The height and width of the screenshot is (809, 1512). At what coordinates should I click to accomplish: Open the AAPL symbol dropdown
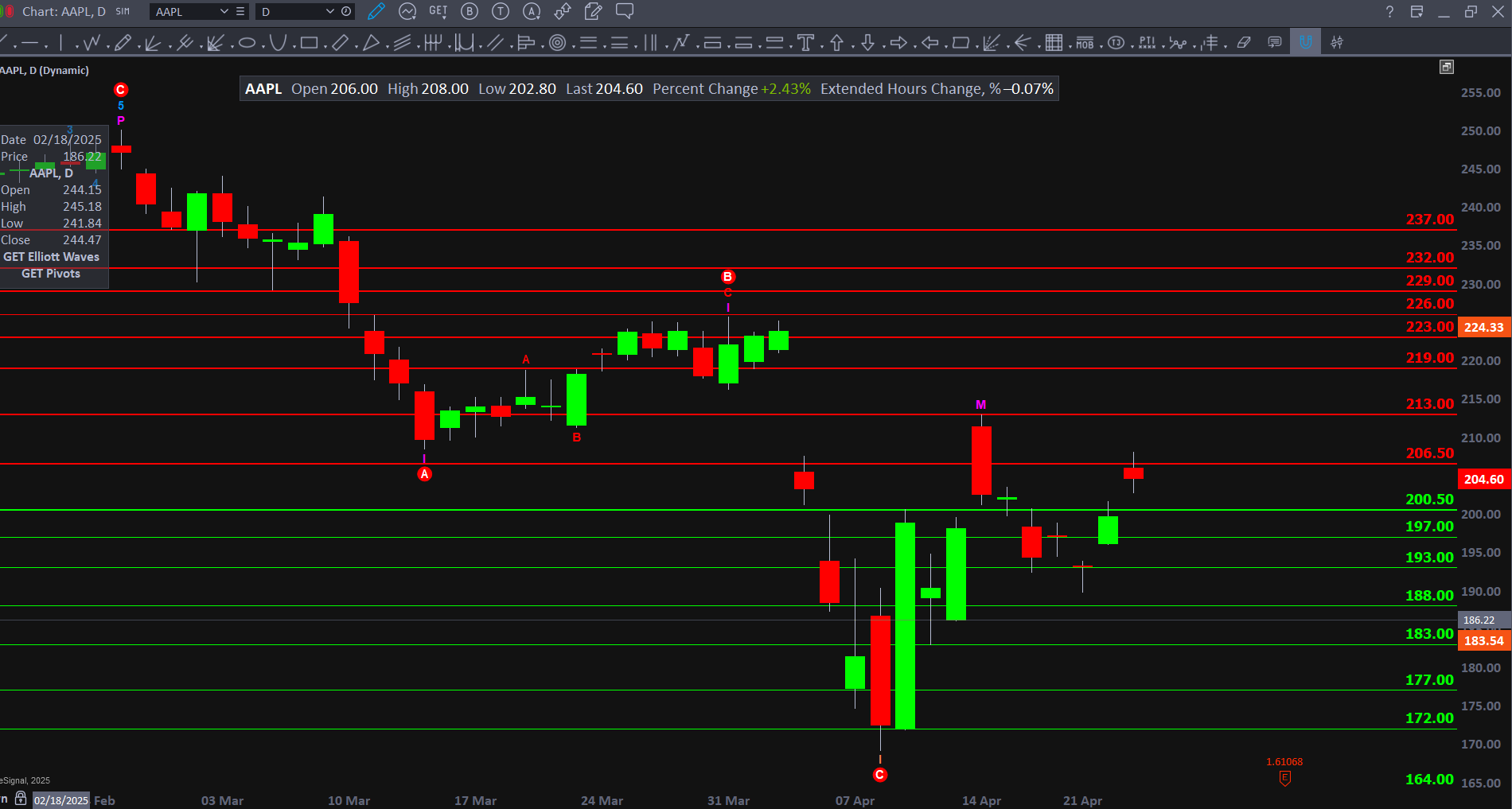pos(224,11)
